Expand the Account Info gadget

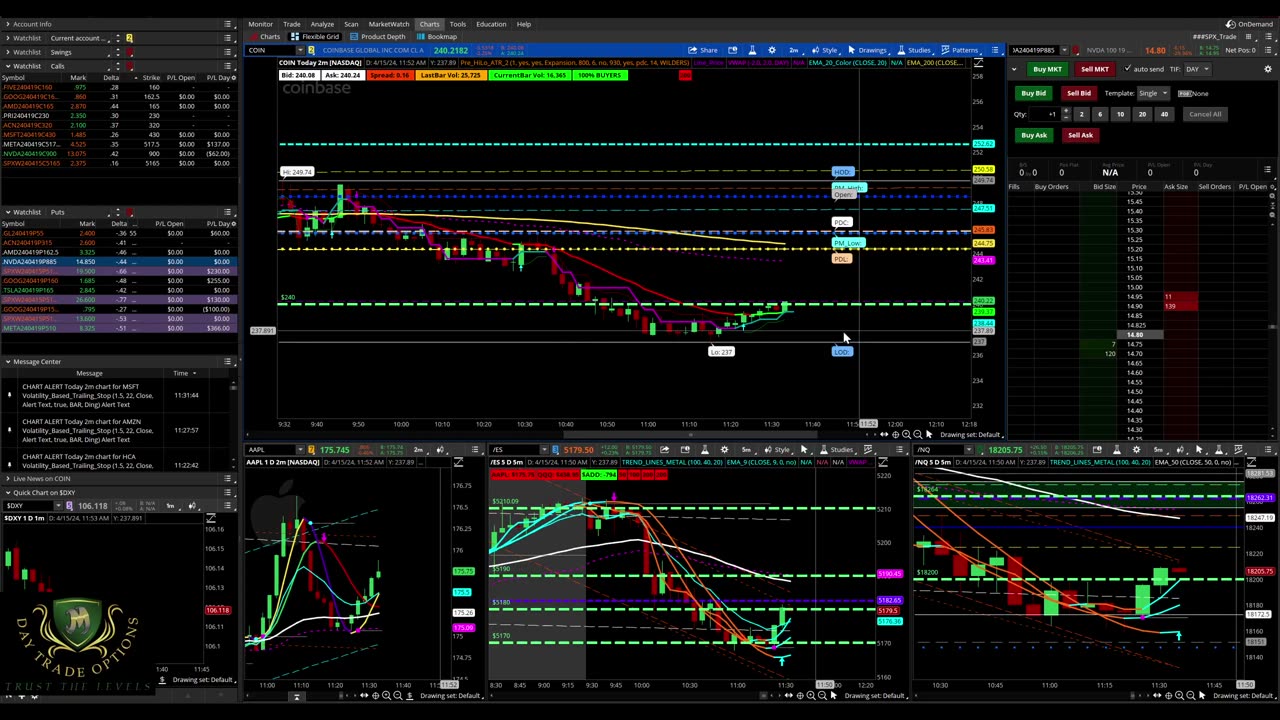click(7, 24)
